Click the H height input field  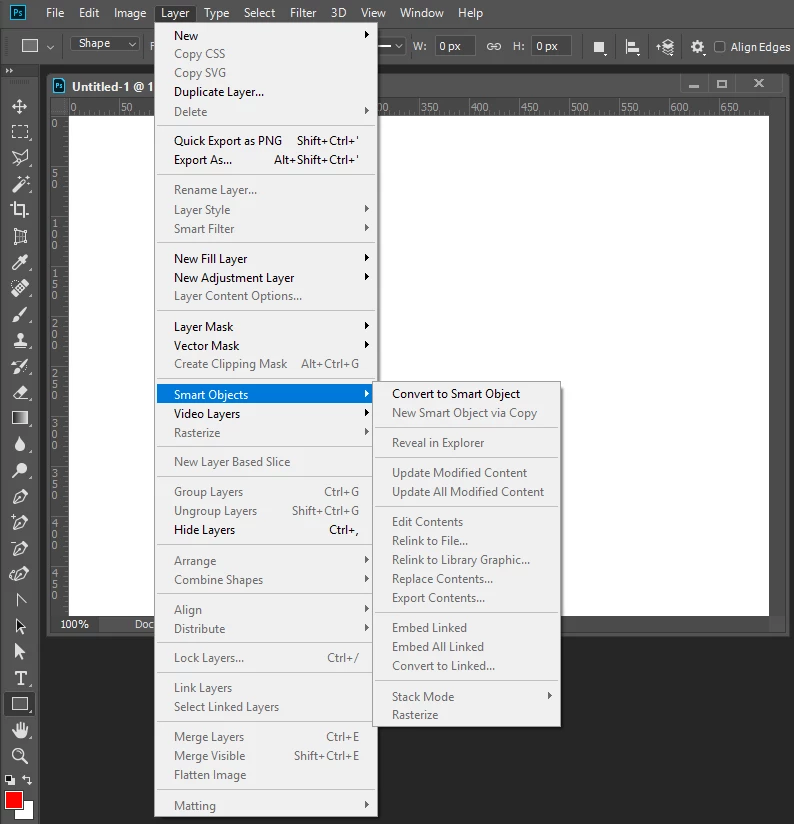[x=551, y=46]
